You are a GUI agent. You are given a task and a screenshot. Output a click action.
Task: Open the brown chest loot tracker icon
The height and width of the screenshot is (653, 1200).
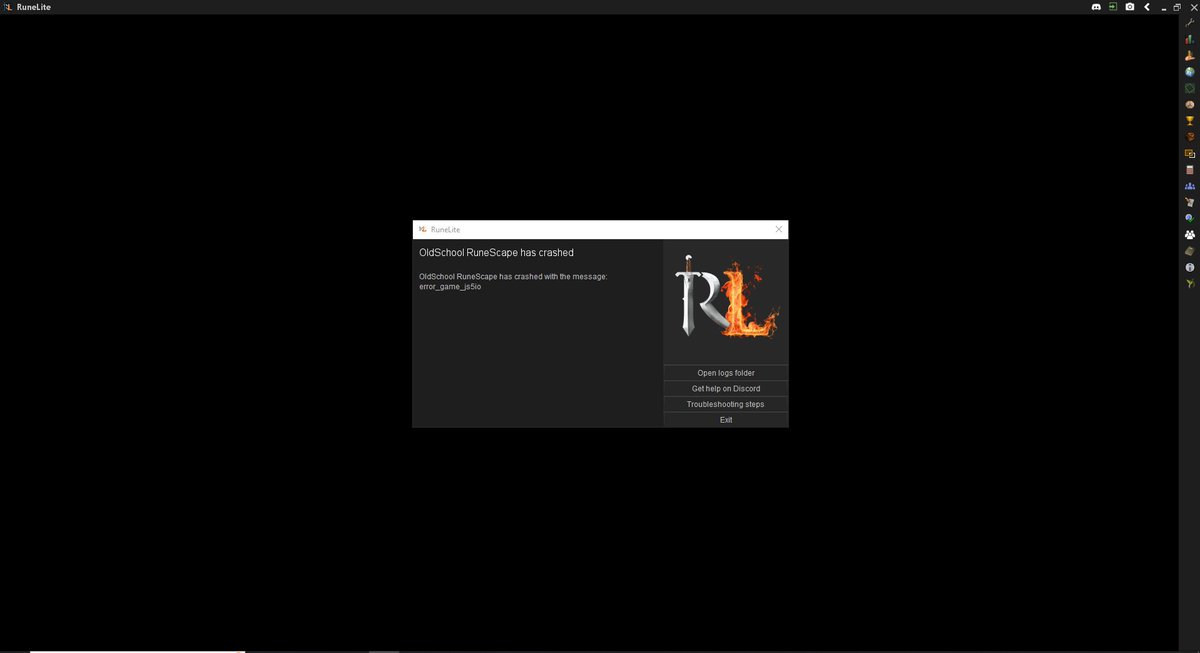pos(1190,137)
